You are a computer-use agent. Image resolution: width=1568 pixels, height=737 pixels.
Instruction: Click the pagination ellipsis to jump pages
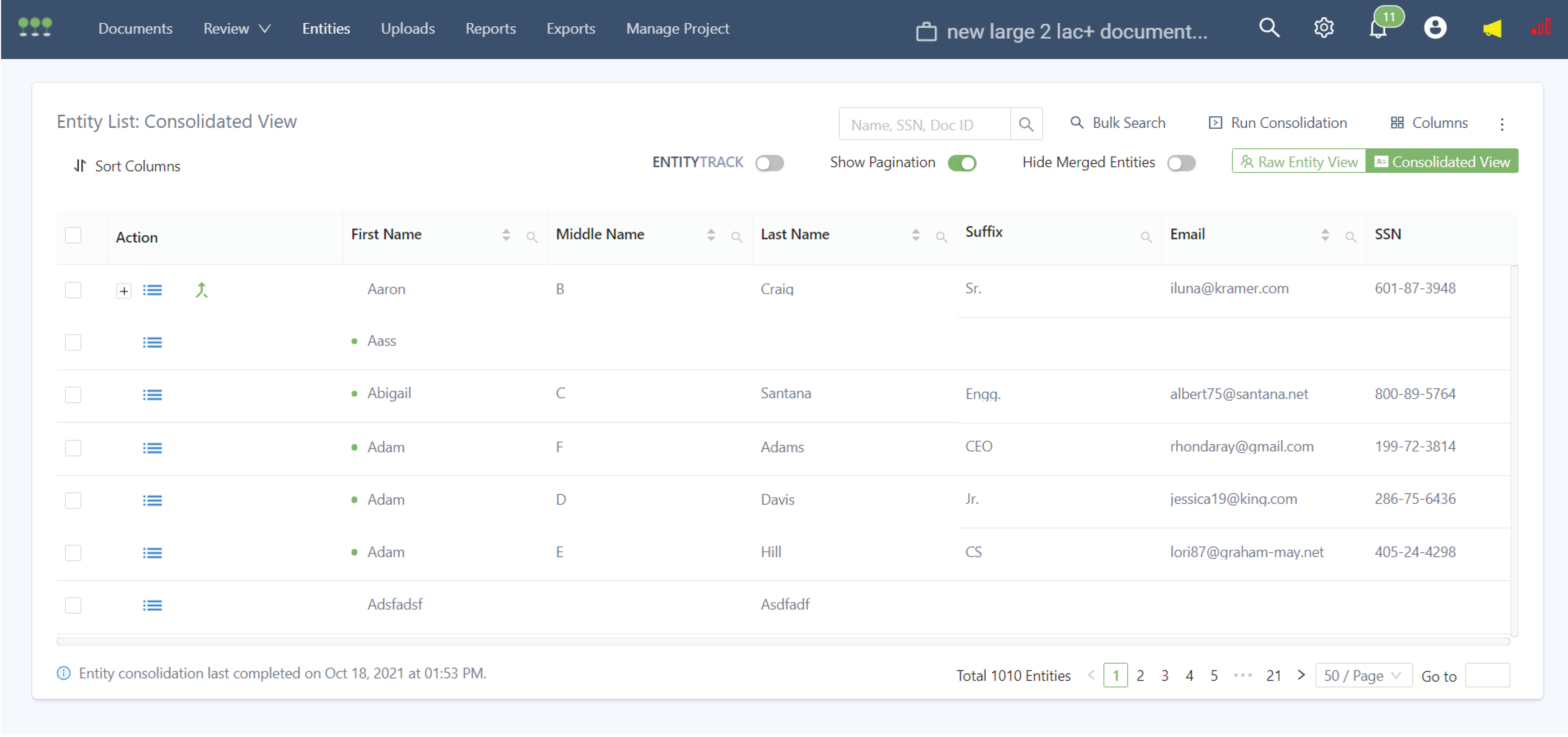1242,675
